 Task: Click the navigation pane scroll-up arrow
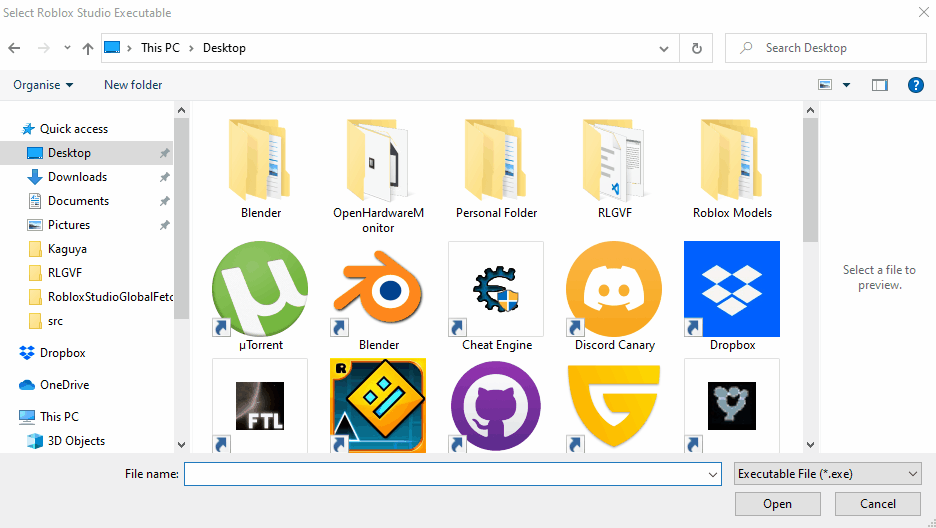[x=181, y=110]
